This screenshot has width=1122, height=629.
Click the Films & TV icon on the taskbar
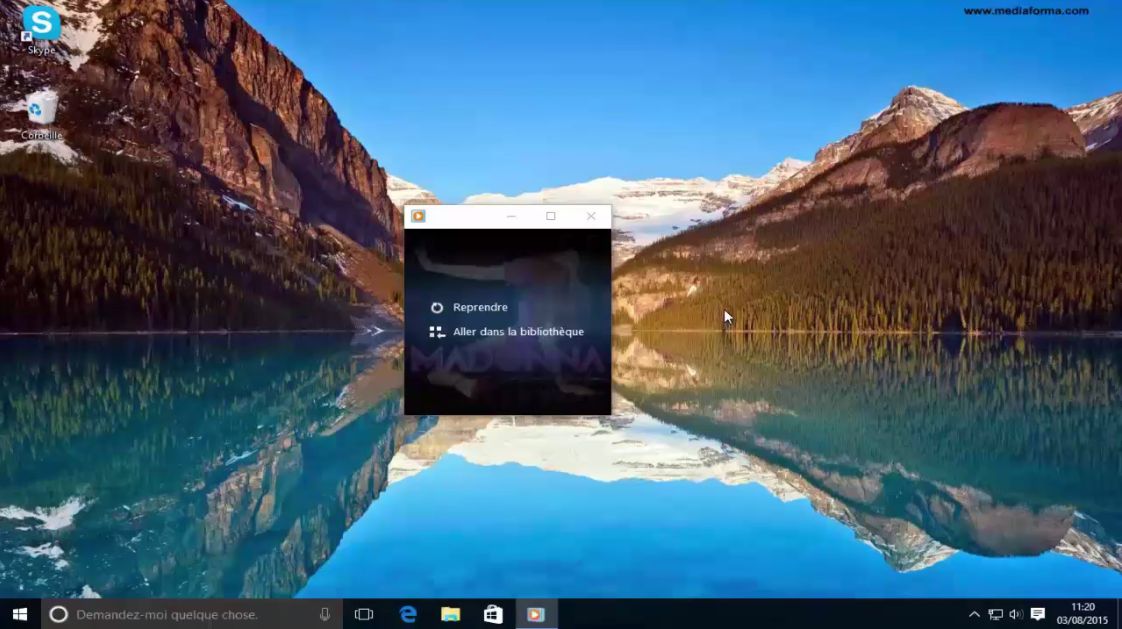537,614
